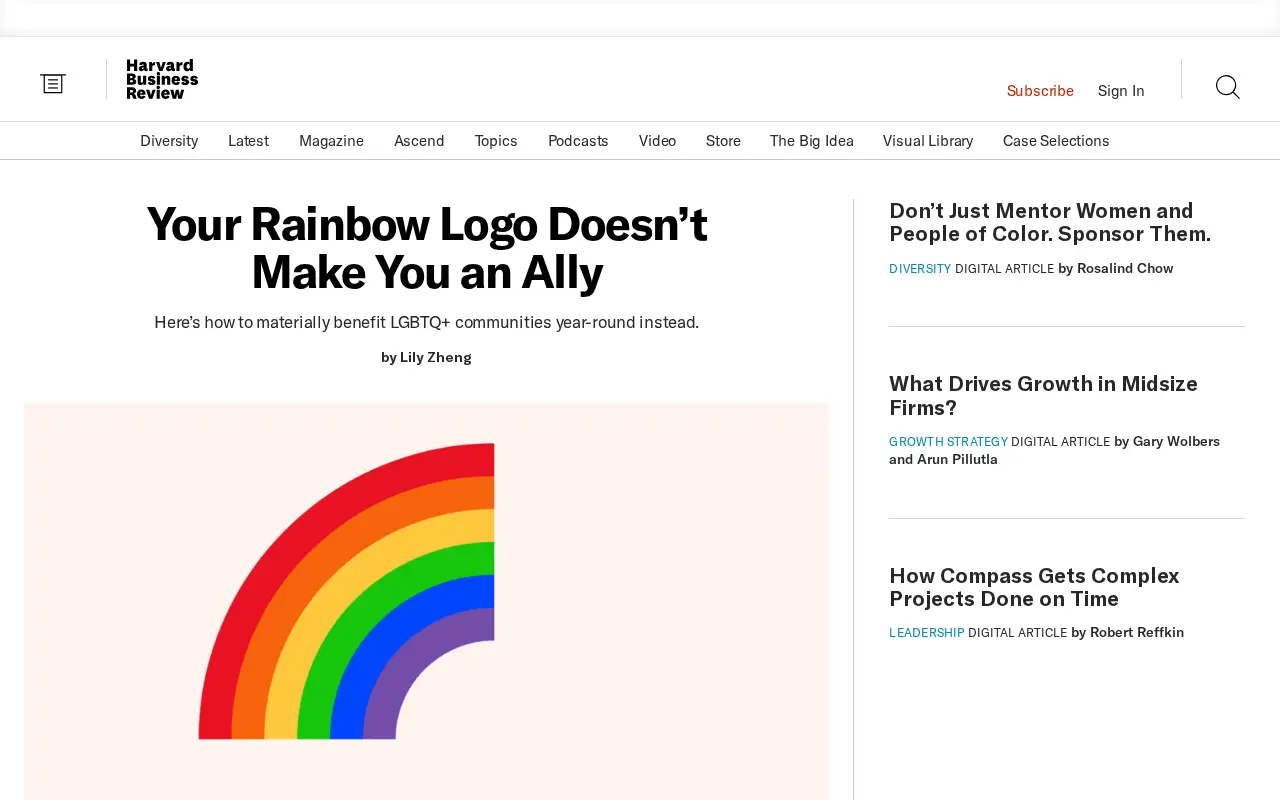1280x800 pixels.
Task: Open the Magazine nav item
Action: coord(331,141)
